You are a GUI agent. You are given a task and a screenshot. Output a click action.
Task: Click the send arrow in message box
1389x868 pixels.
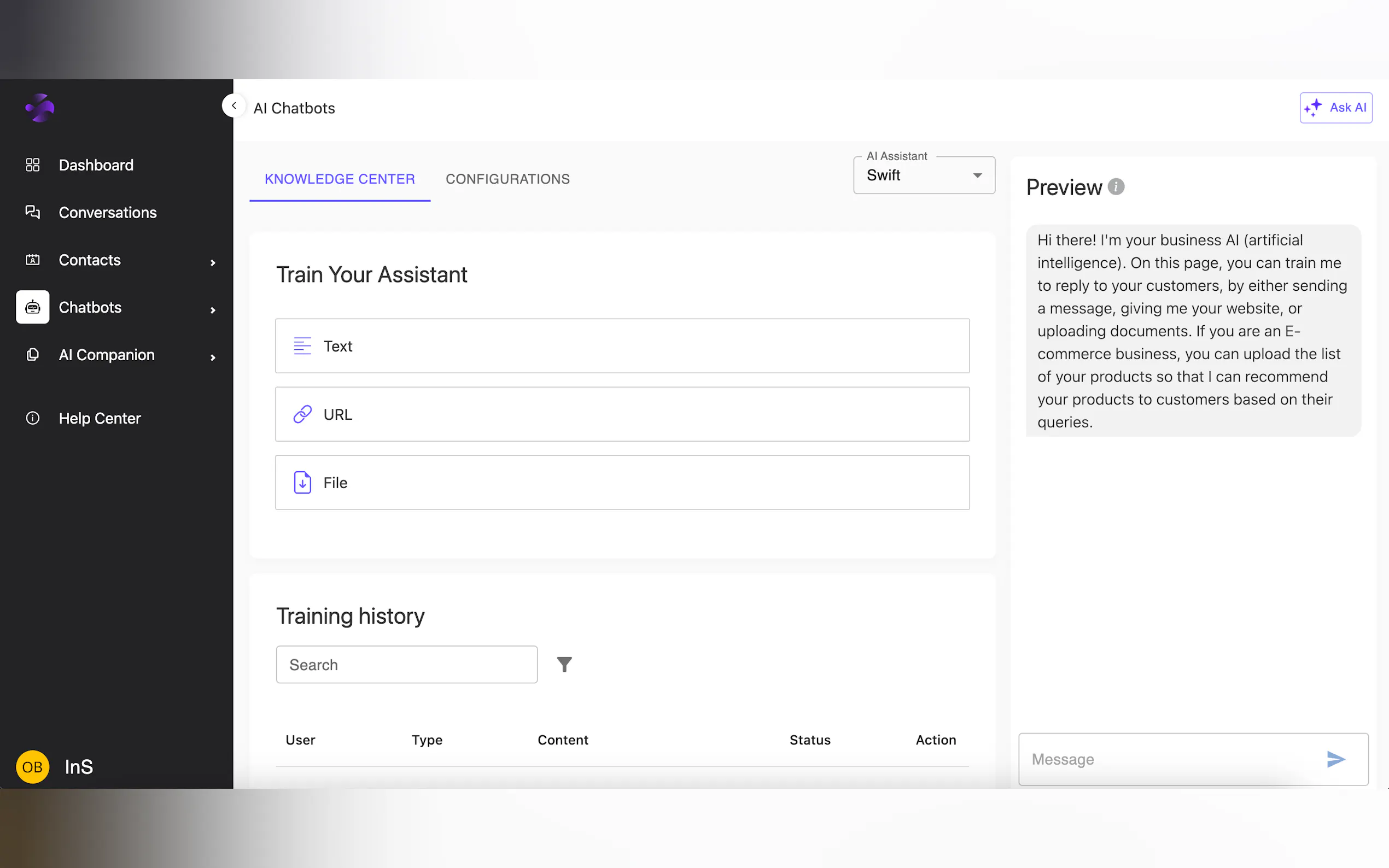(1335, 759)
